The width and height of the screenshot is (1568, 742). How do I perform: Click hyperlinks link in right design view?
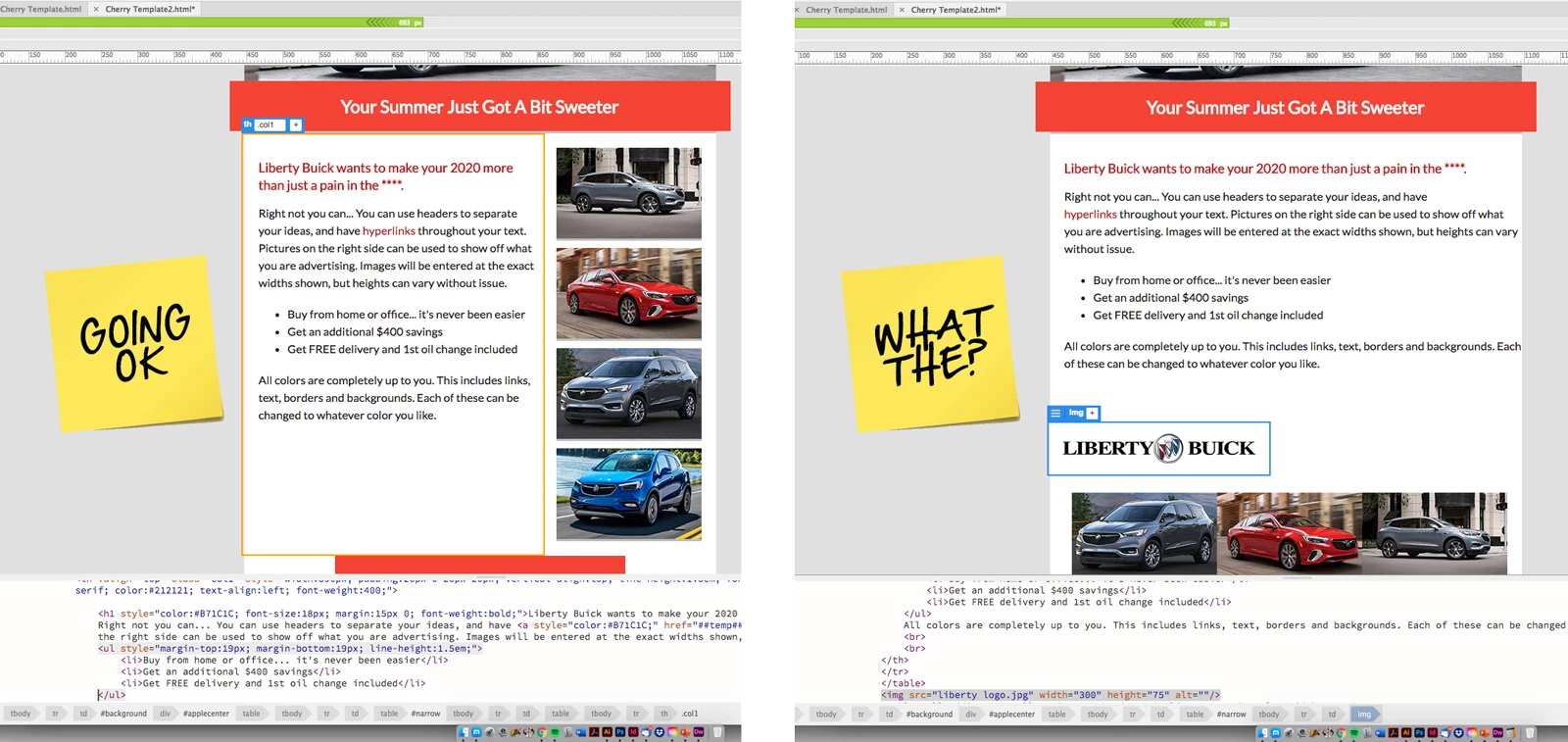(x=1091, y=215)
